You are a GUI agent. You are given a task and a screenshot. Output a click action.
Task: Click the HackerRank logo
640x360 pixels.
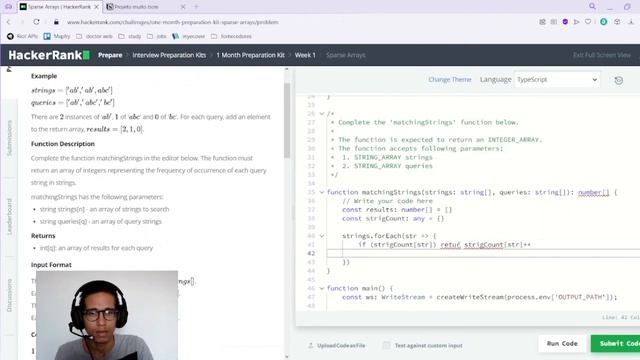pyautogui.click(x=49, y=55)
